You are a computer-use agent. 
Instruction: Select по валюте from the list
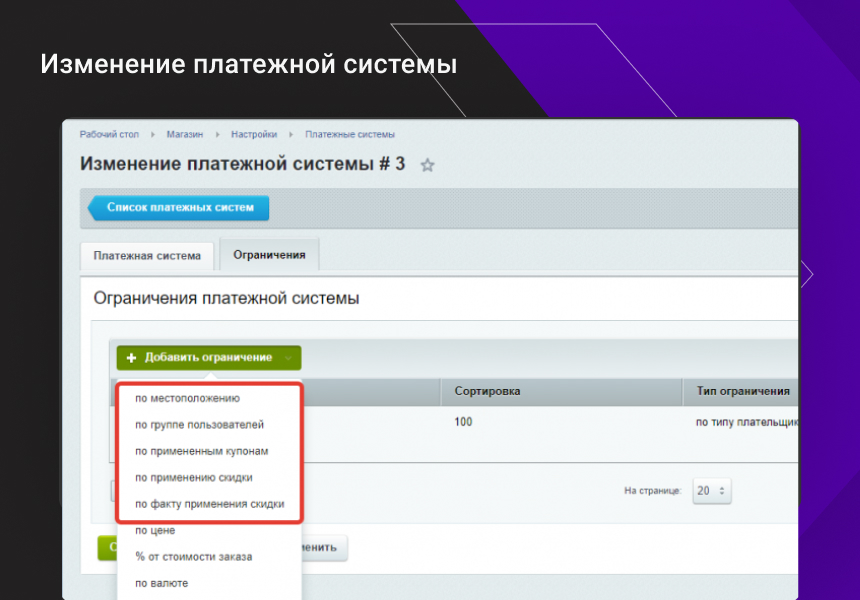(161, 583)
